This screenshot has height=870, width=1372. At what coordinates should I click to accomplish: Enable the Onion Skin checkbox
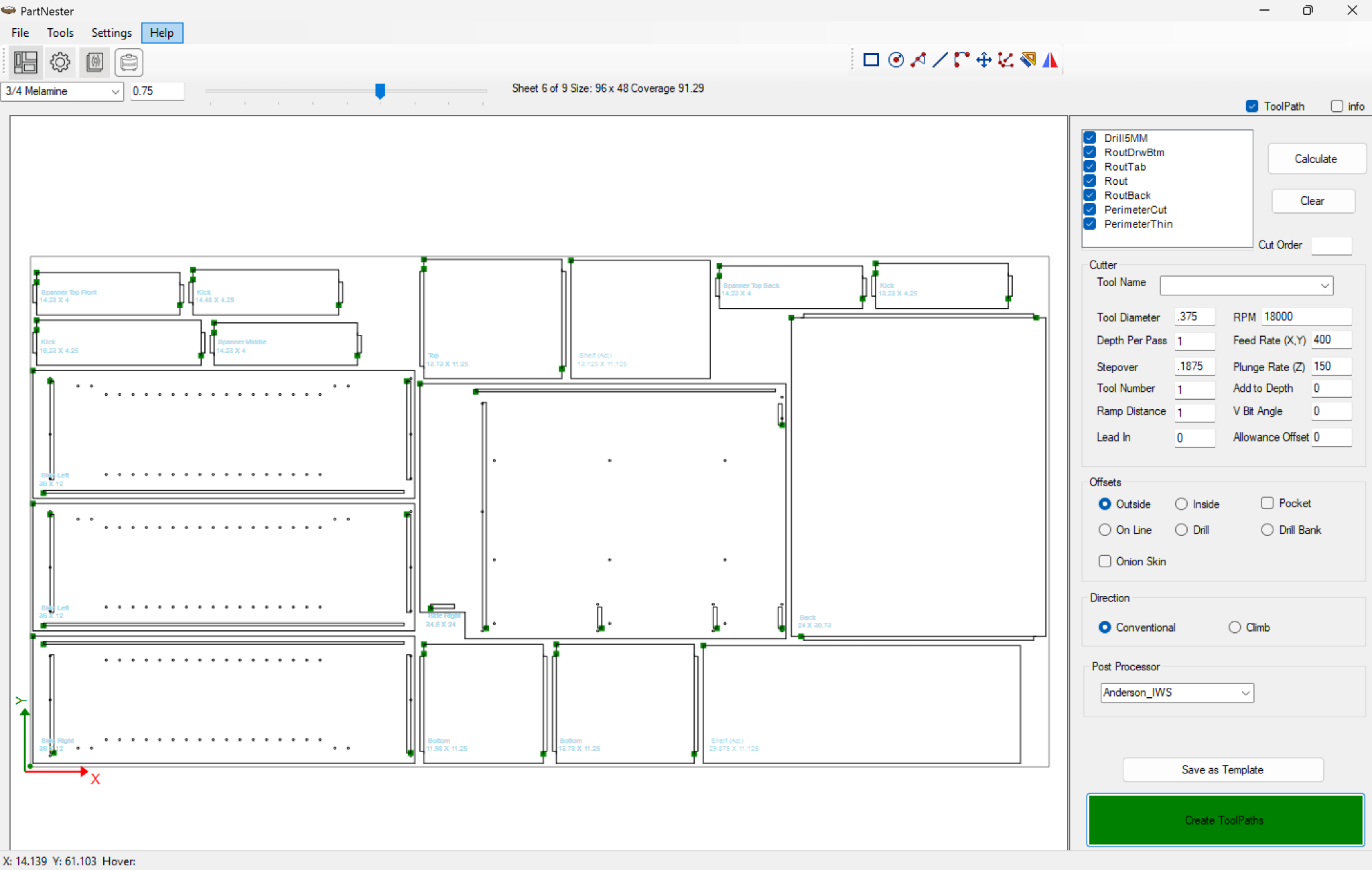(x=1105, y=561)
